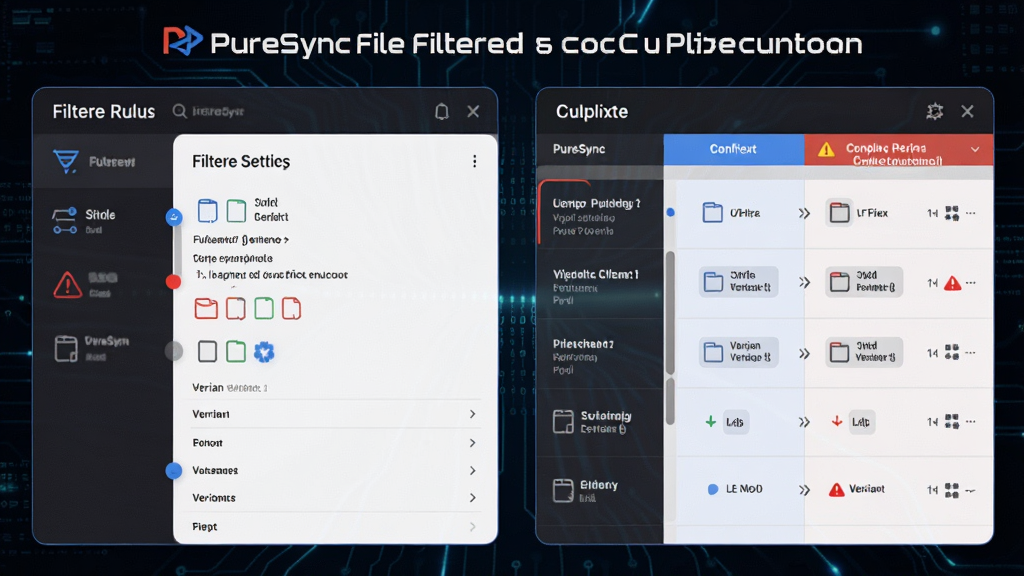Click the green document icon by Solel
Screen dimensions: 1024x576
[236, 211]
